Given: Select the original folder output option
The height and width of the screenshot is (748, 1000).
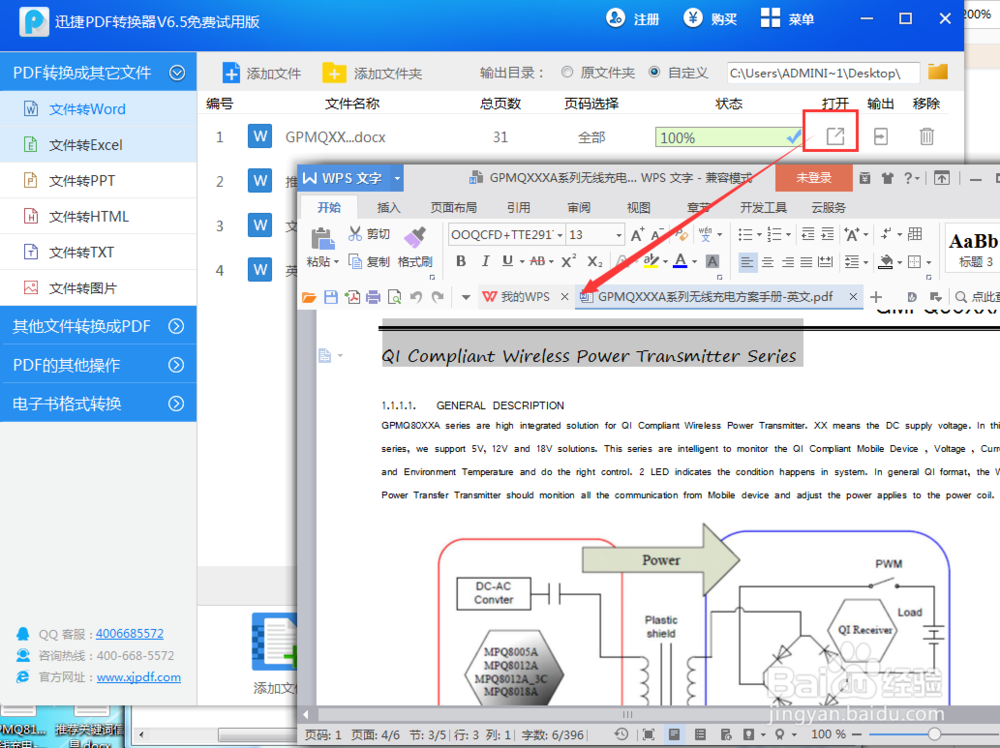Looking at the screenshot, I should point(566,71).
